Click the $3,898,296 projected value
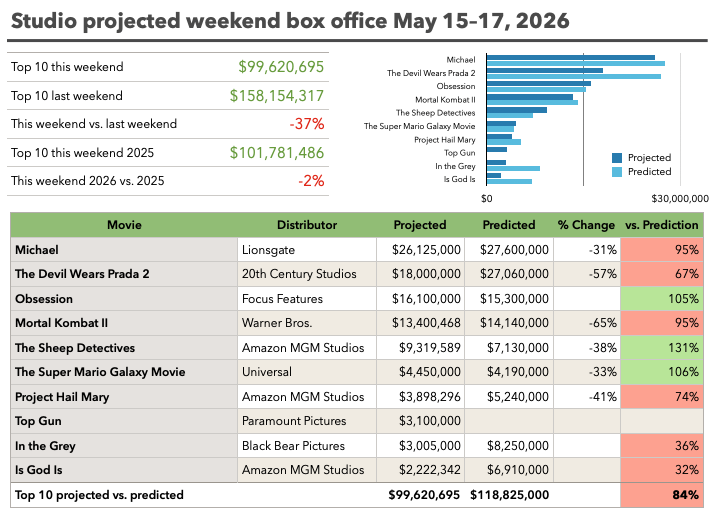 [429, 396]
